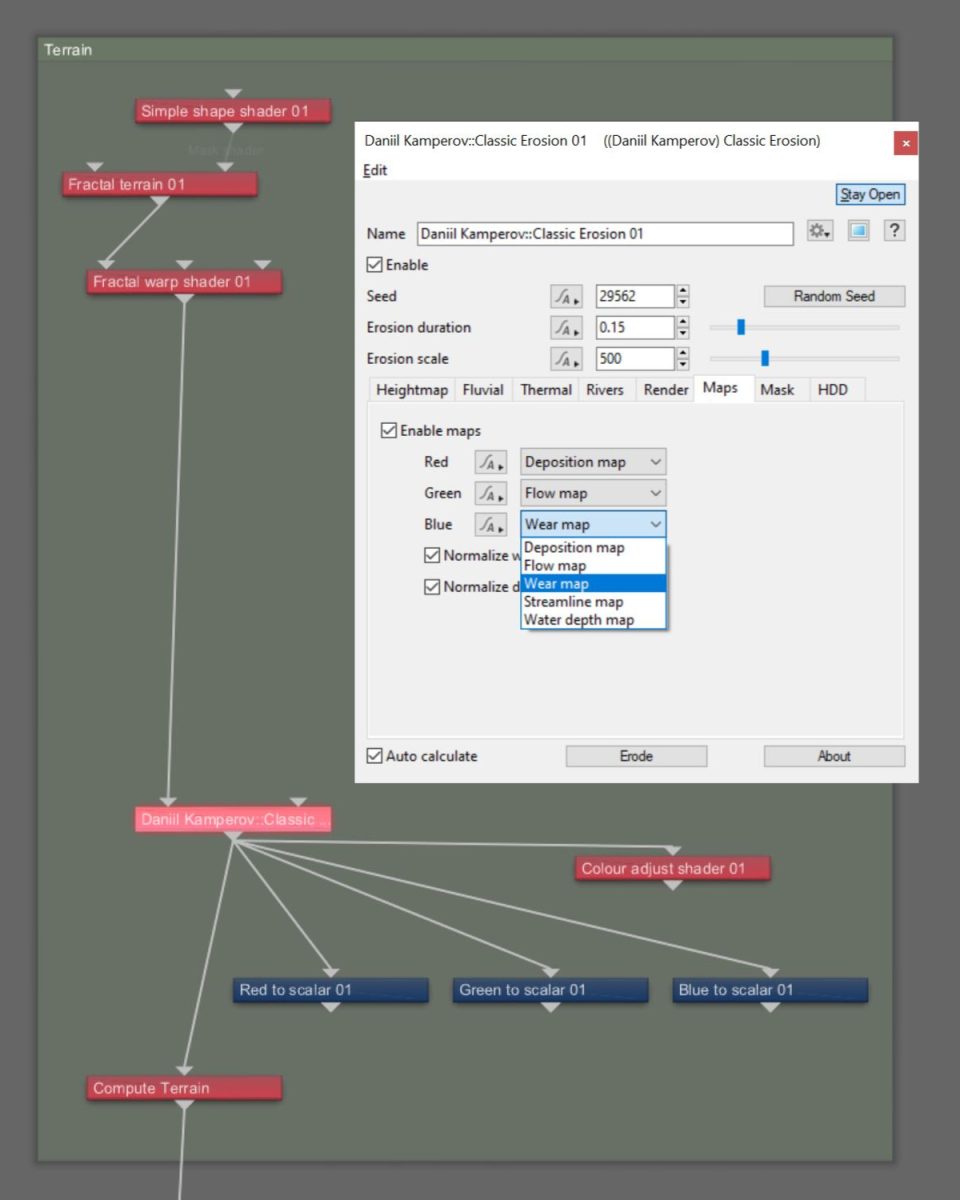960x1200 pixels.
Task: Open the Red channel map dropdown
Action: pos(593,462)
